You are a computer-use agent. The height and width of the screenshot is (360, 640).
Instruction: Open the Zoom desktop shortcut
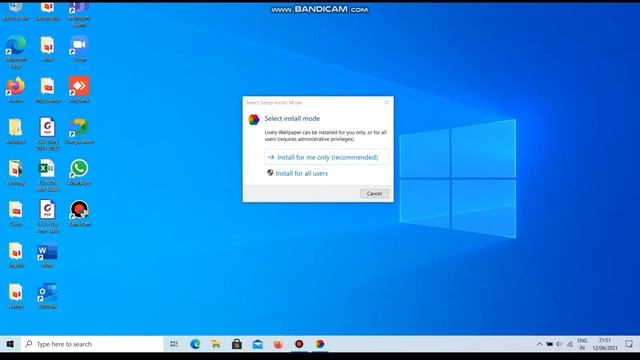pyautogui.click(x=79, y=49)
